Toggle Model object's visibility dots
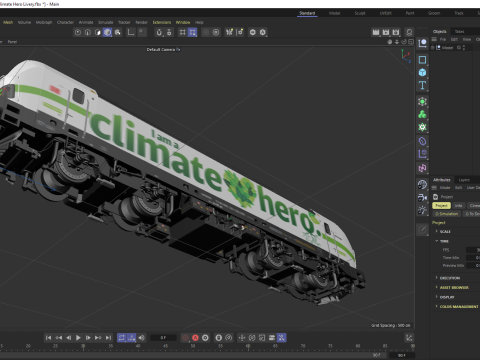 [x=464, y=48]
